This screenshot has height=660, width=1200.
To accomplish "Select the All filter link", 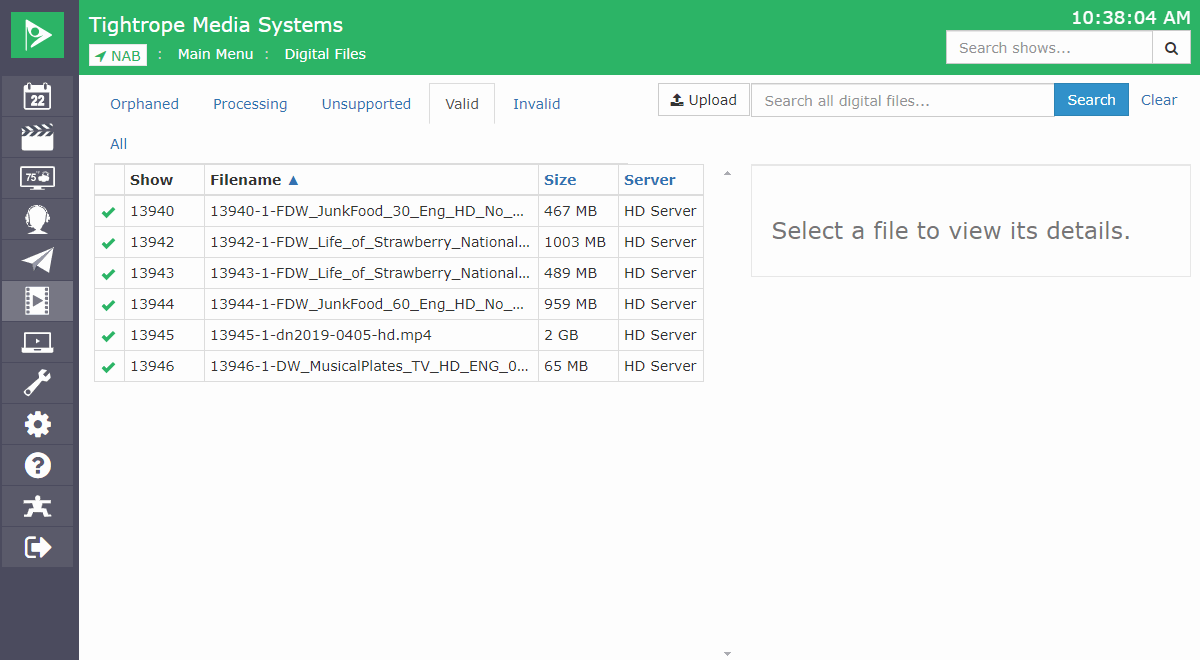I will [x=118, y=144].
